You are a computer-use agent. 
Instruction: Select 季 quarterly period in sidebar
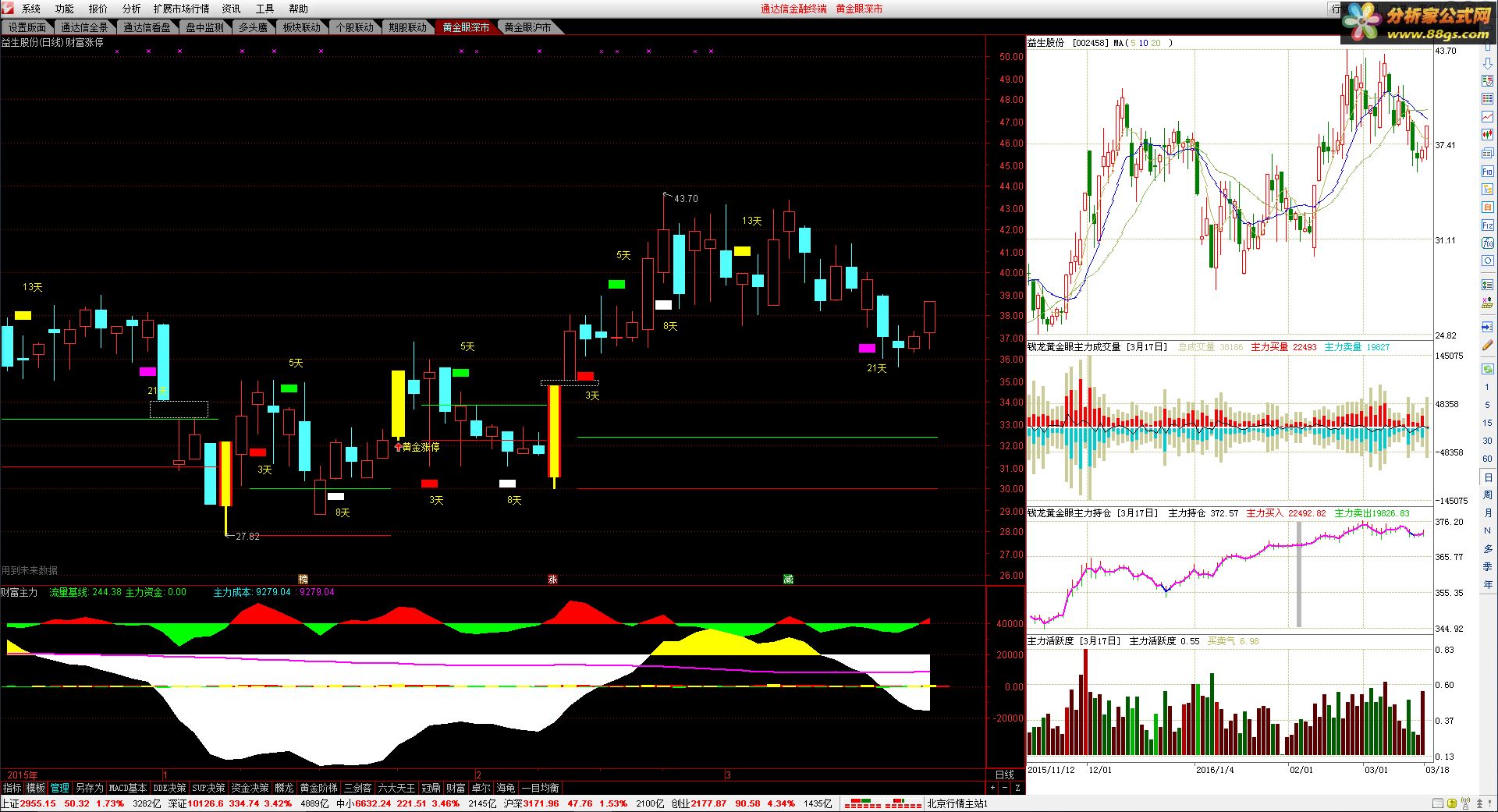coord(1487,566)
